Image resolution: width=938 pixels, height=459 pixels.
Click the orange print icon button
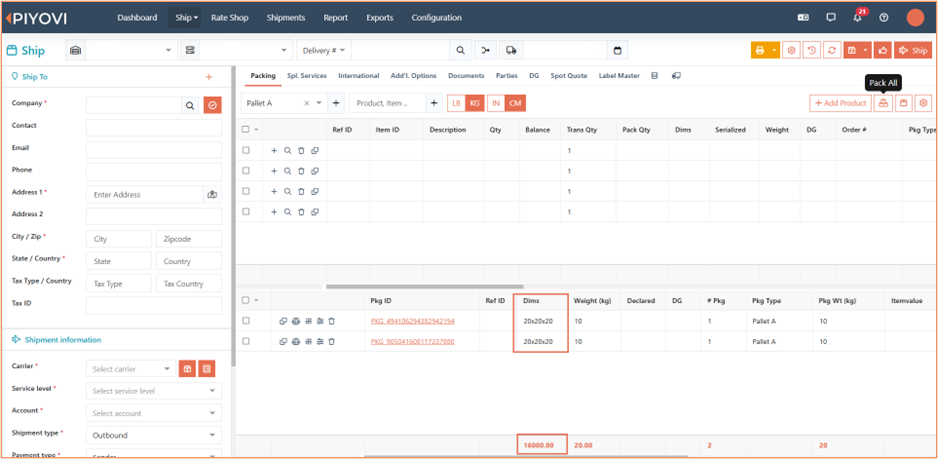pos(760,50)
